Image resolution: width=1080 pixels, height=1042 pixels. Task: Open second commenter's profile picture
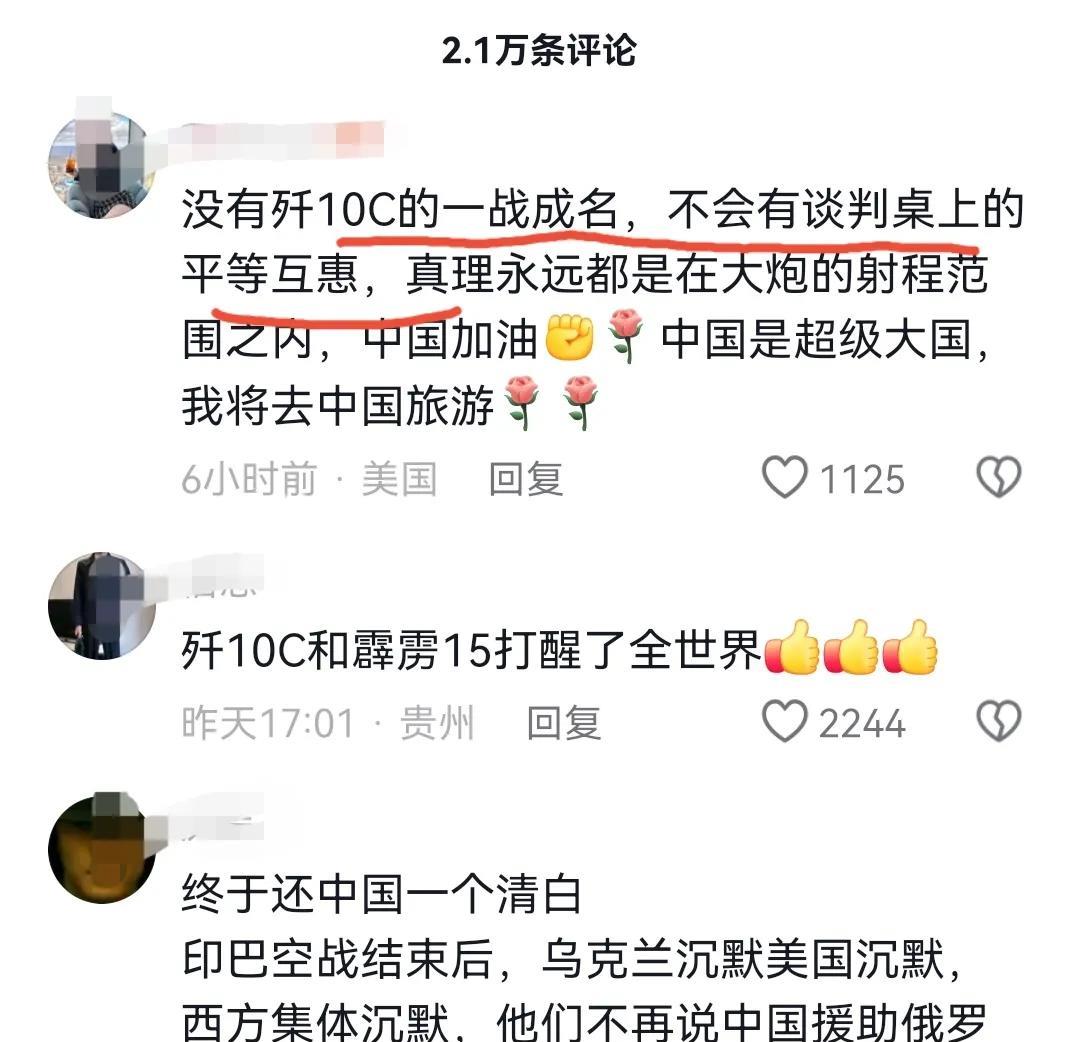pyautogui.click(x=102, y=605)
